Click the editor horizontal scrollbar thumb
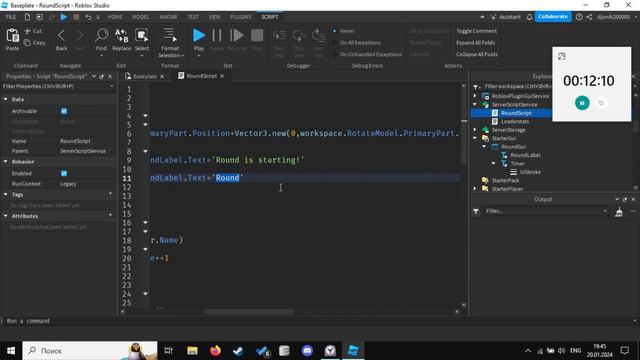Image resolution: width=640 pixels, height=360 pixels. [249, 312]
